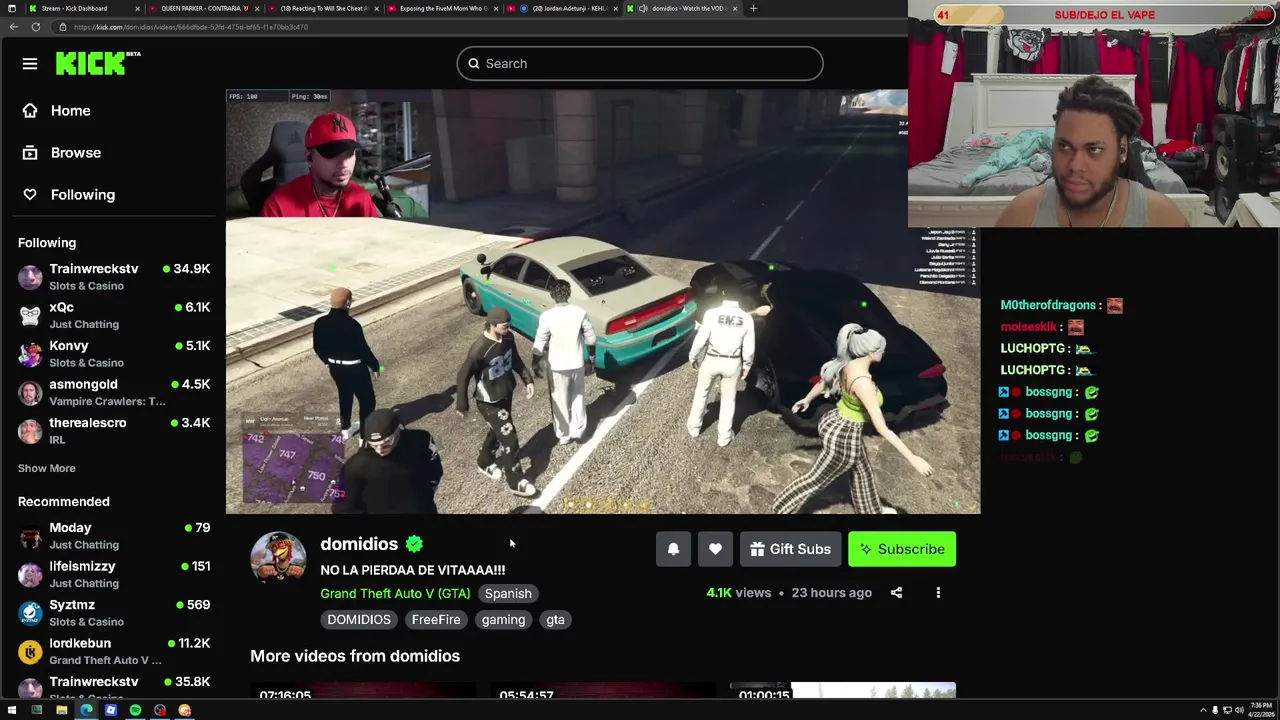Click the taskbar volume icon
The image size is (1280, 720).
click(x=1238, y=710)
